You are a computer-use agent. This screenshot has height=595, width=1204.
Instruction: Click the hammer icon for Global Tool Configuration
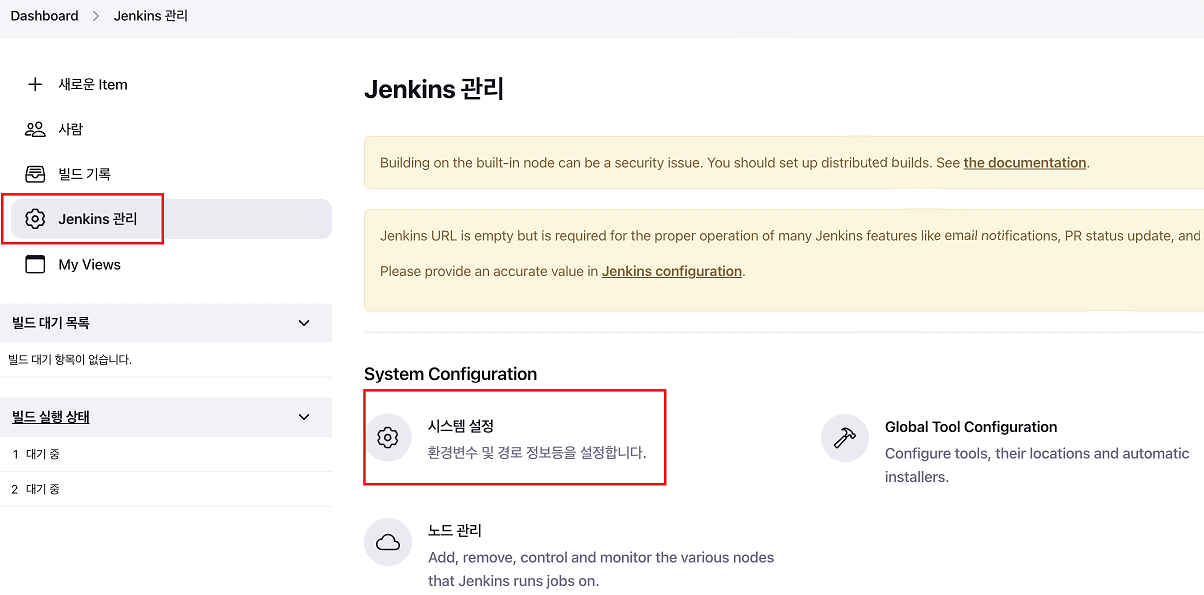[x=845, y=438]
